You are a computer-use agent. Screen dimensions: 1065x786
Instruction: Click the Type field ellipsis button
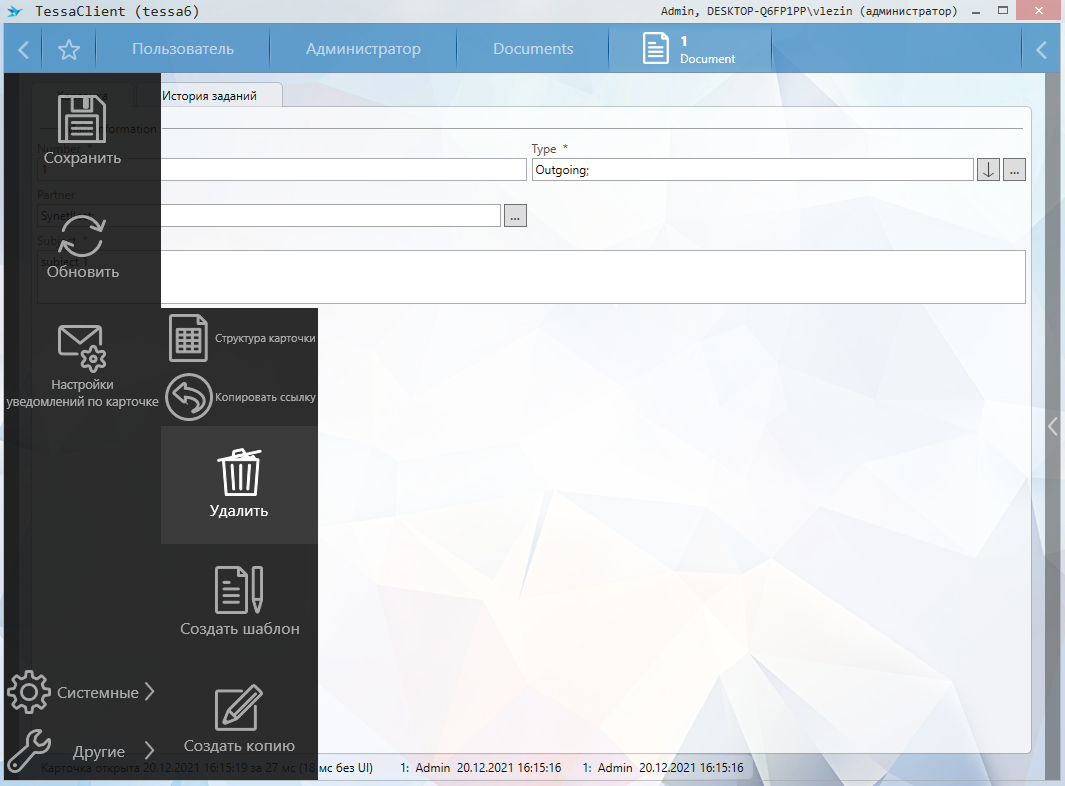click(x=1015, y=170)
